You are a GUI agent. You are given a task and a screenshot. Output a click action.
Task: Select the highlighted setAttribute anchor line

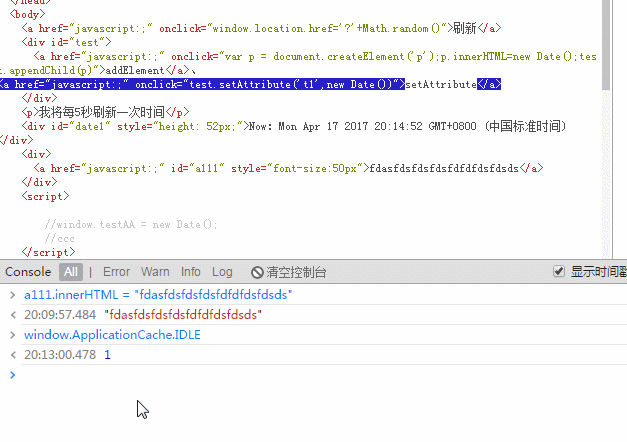click(250, 84)
